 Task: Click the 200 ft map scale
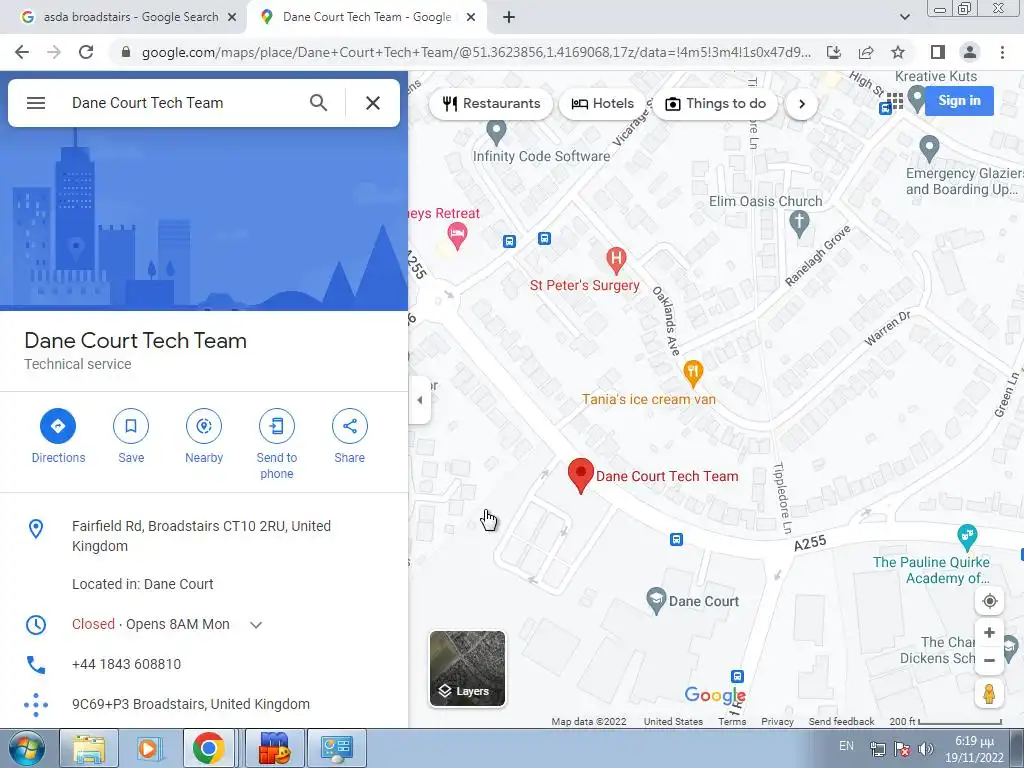945,721
